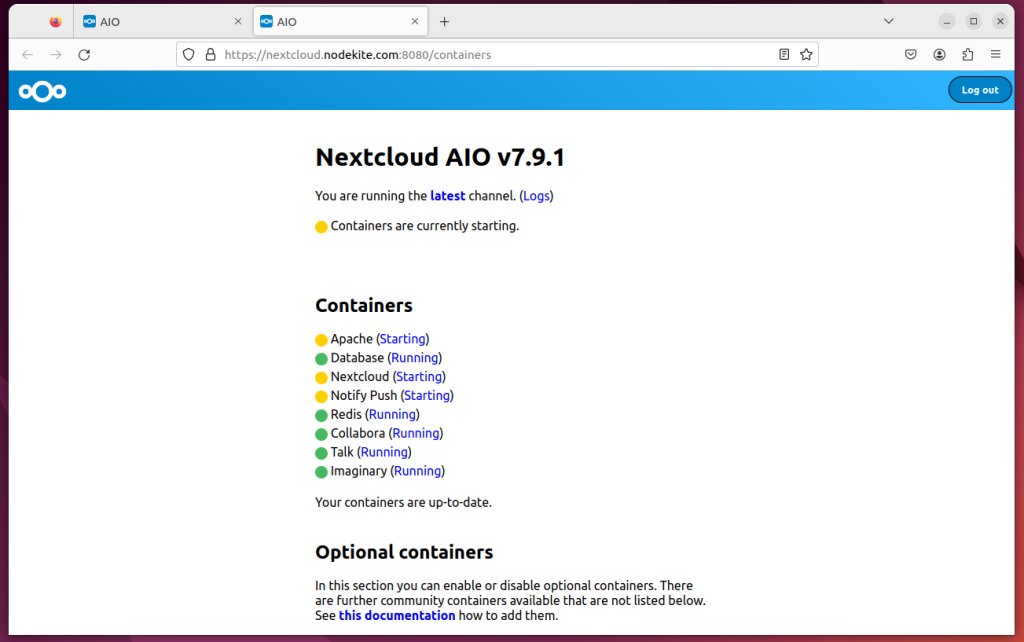Viewport: 1024px width, 642px height.
Task: Open the browser extensions icon
Action: [967, 54]
